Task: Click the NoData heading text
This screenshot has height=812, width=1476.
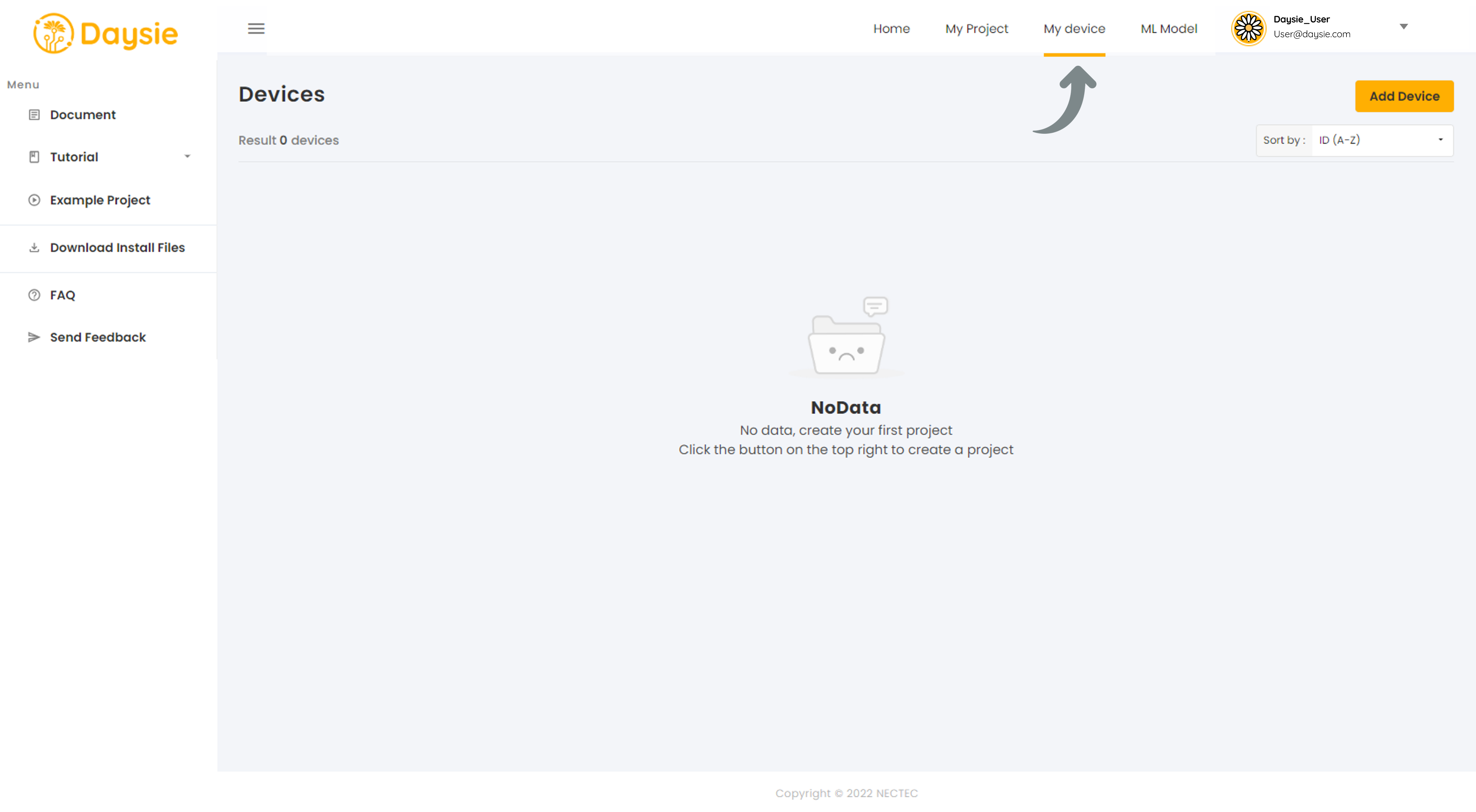Action: pos(846,408)
